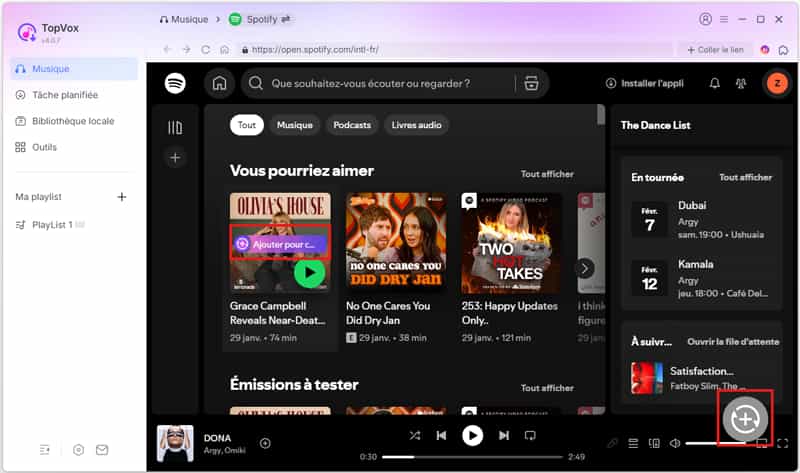Image resolution: width=800 pixels, height=473 pixels.
Task: Click the Coller le lien button
Action: click(x=715, y=49)
